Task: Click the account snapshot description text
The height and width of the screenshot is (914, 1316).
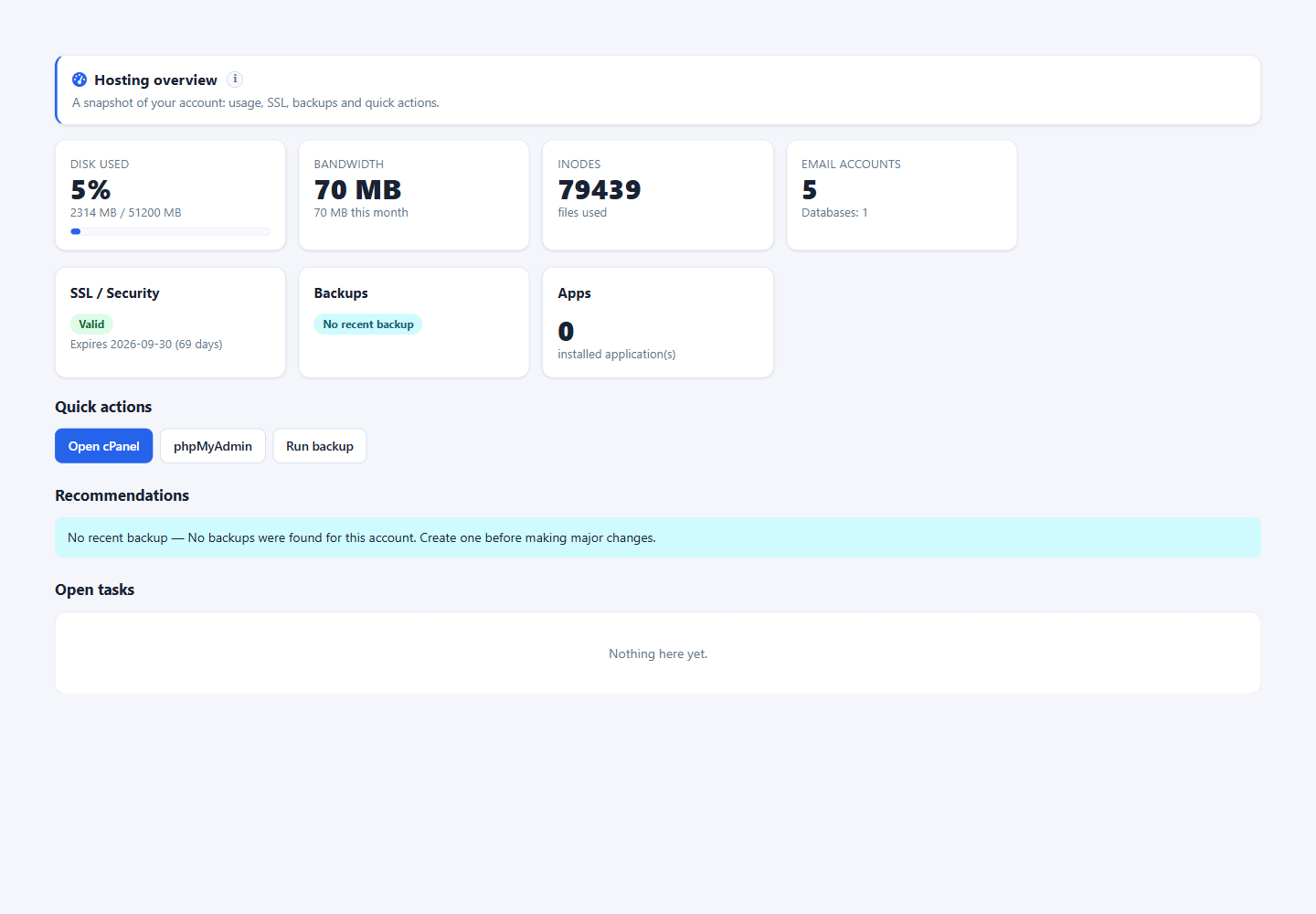Action: point(256,103)
